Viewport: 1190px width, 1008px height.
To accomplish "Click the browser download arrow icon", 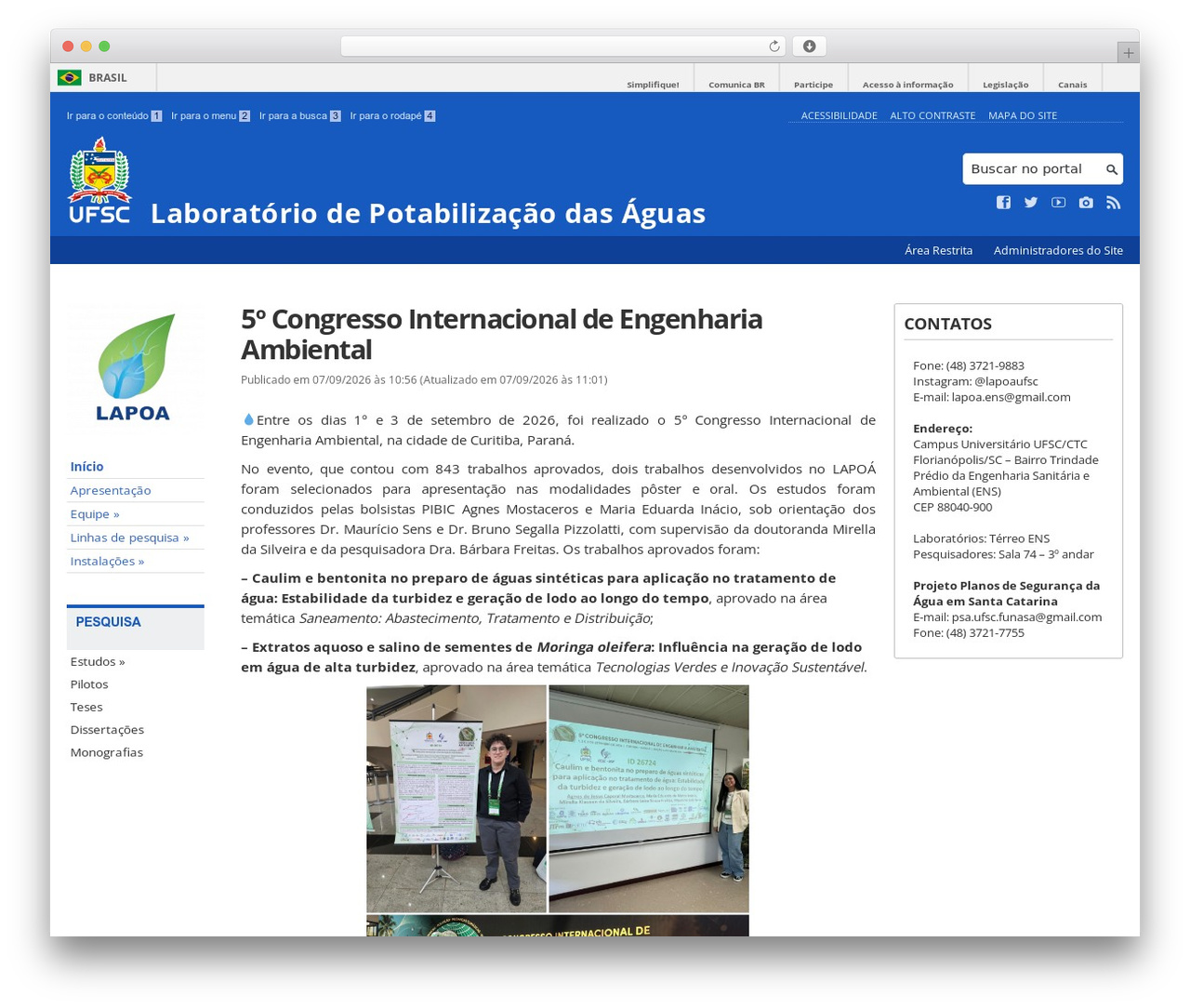I will tap(809, 46).
